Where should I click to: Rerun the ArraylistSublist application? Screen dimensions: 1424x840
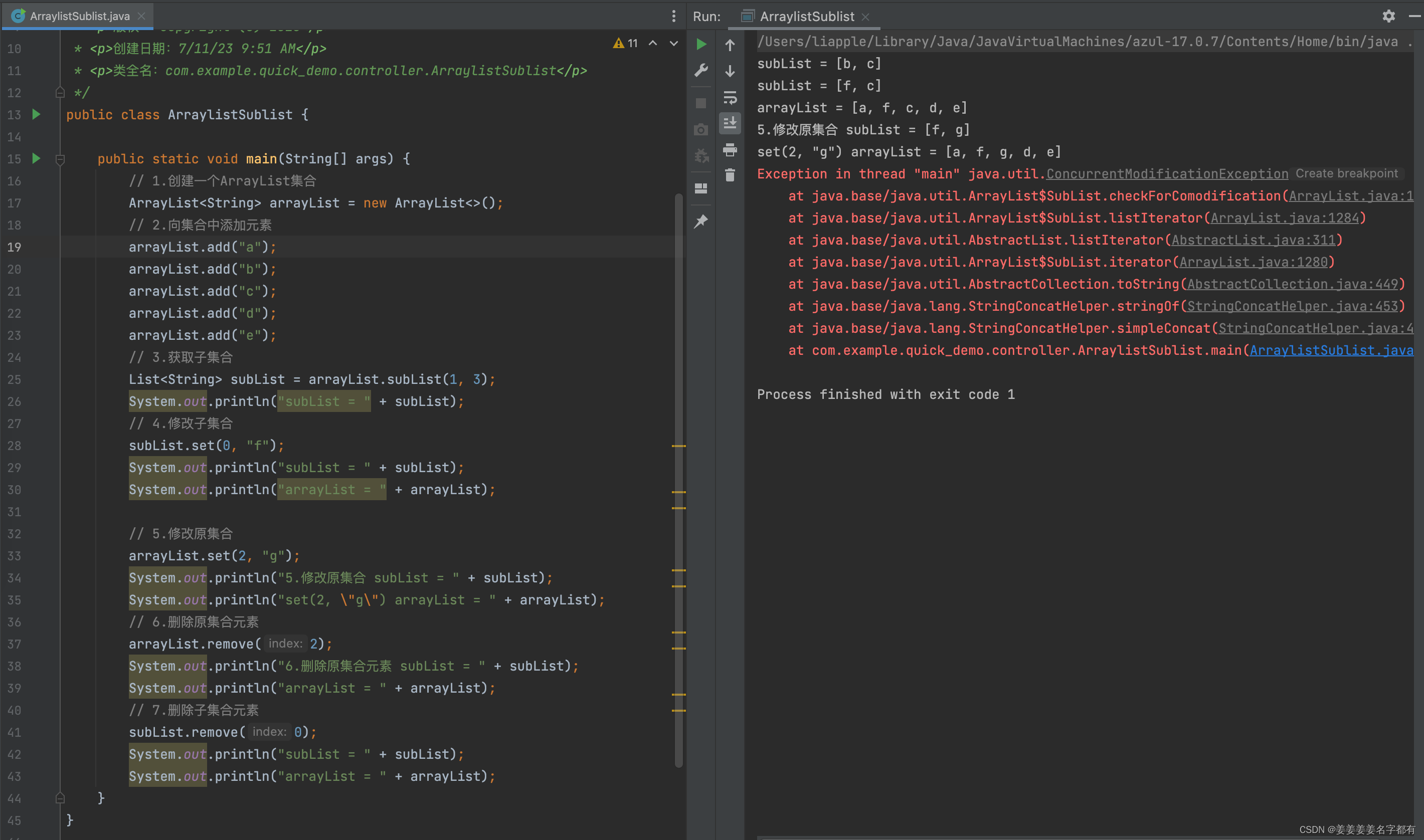(701, 44)
